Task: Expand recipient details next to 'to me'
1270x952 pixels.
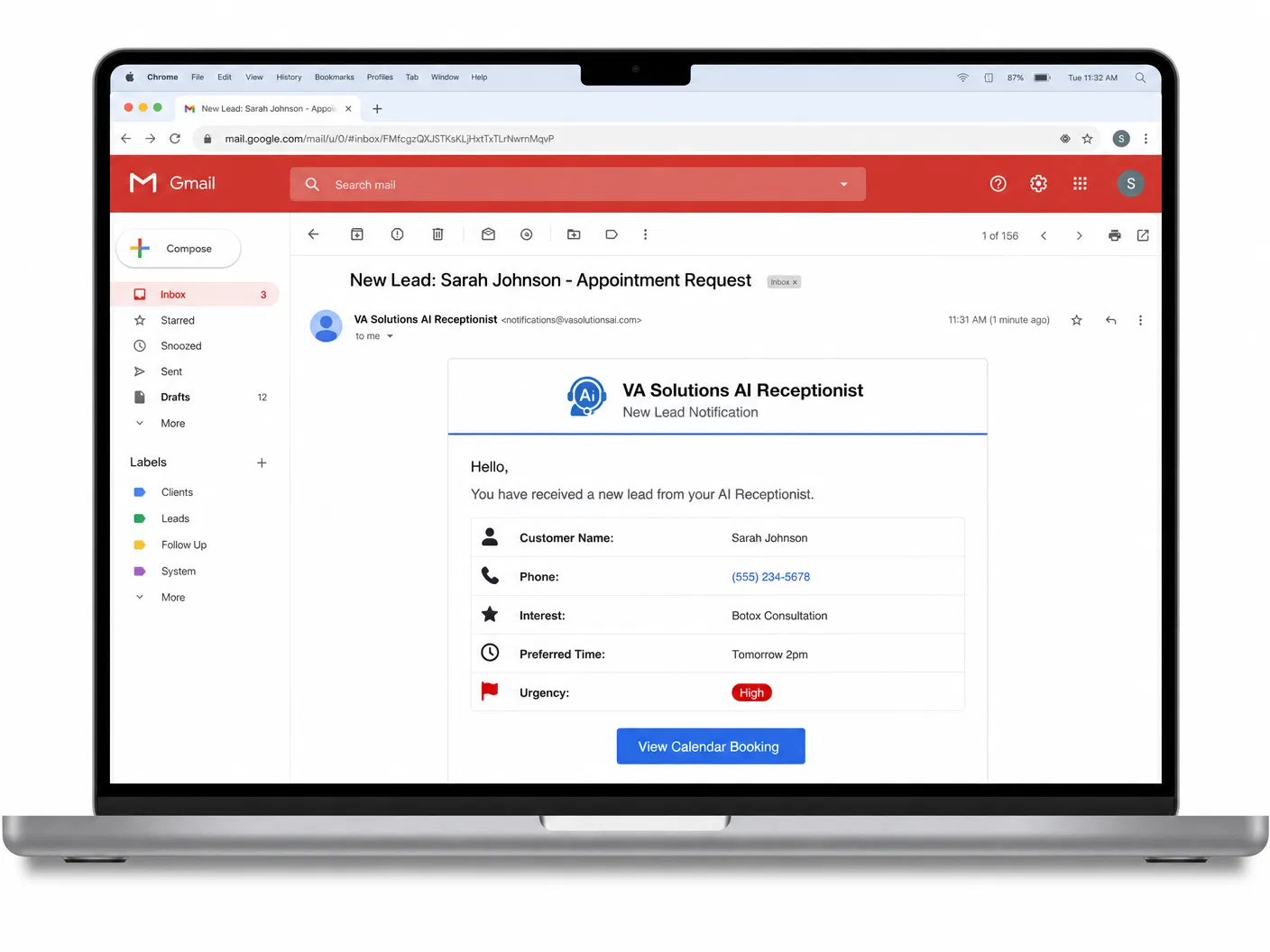Action: [390, 336]
